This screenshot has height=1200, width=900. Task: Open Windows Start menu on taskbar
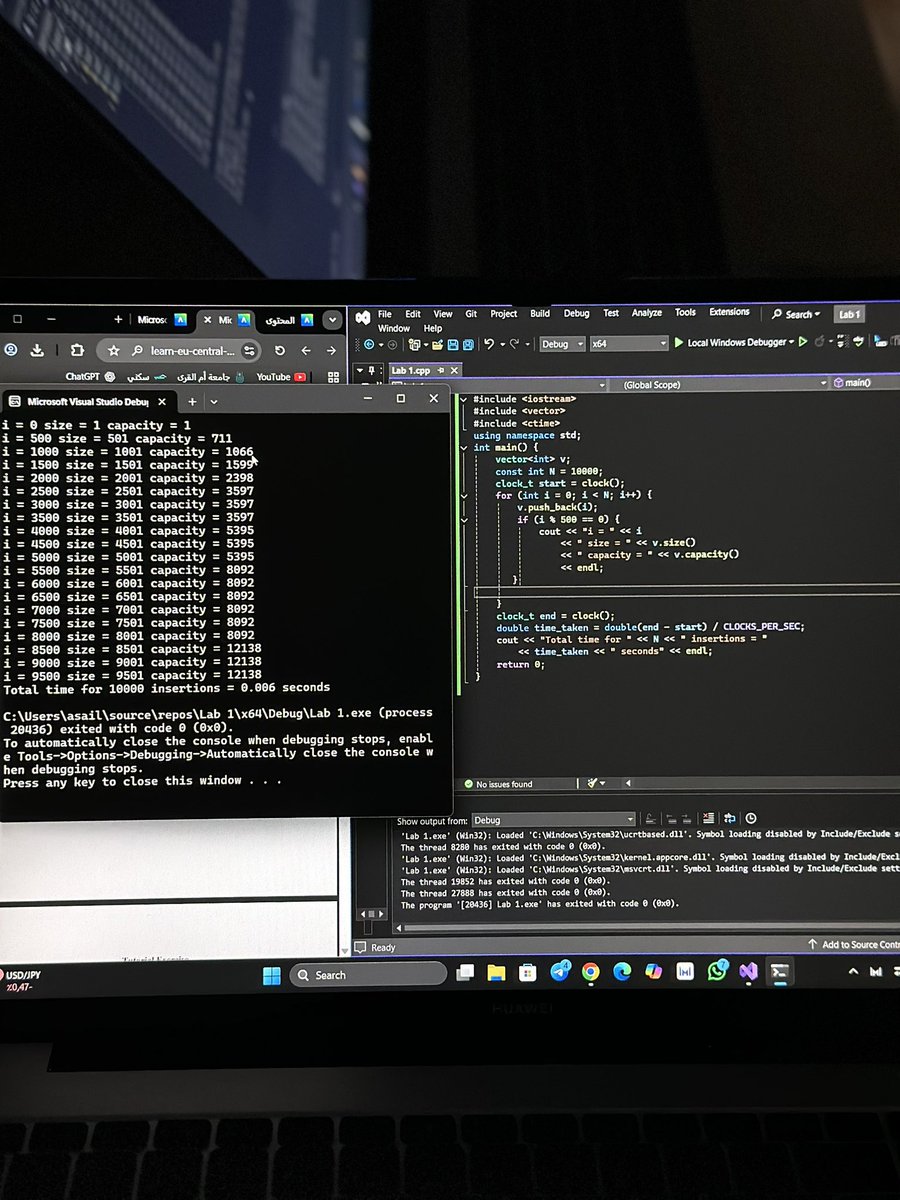click(272, 975)
